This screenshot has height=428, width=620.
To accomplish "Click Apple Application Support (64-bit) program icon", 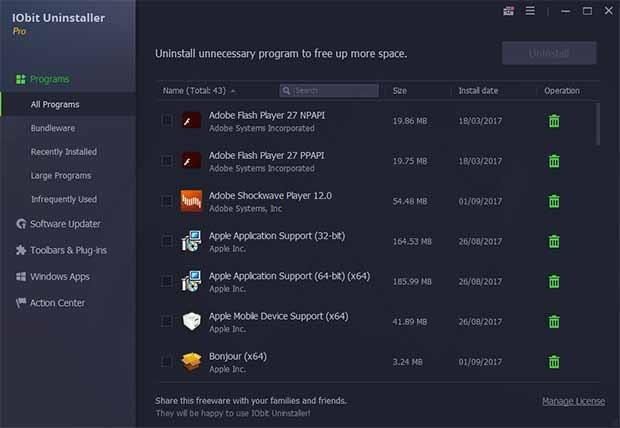I will [191, 281].
